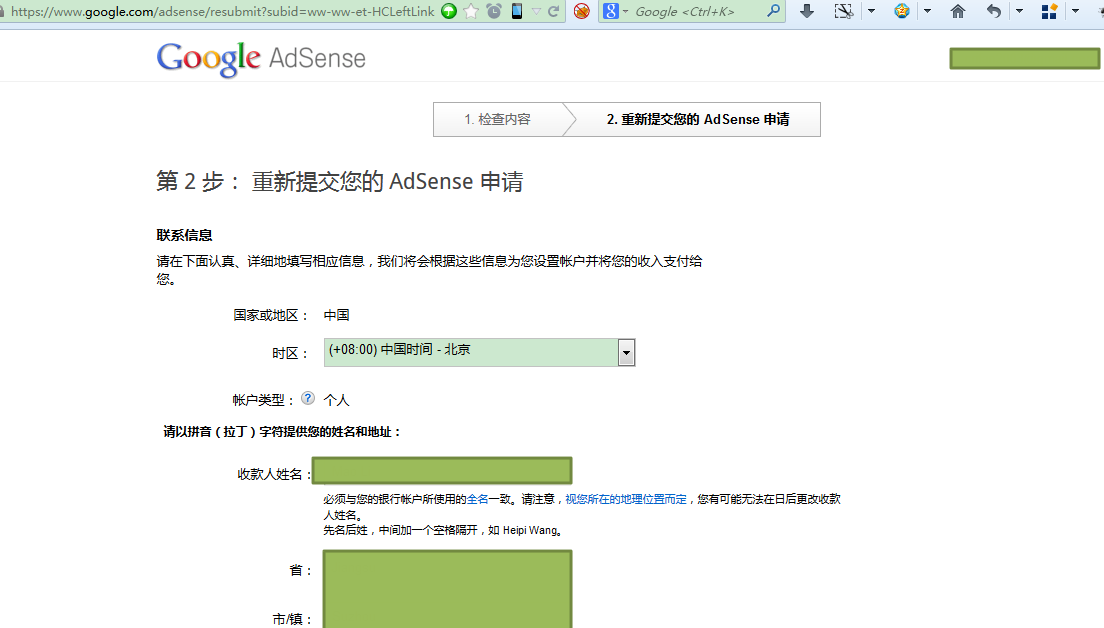1104x628 pixels.
Task: Reload the page with the refresh icon
Action: [x=554, y=11]
